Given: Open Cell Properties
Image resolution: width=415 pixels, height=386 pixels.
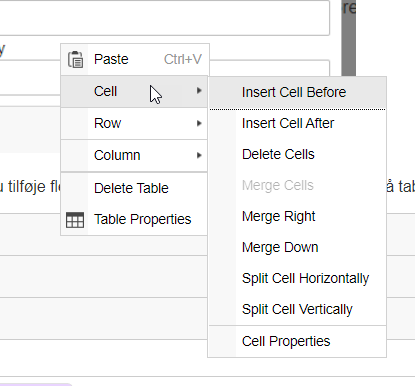Looking at the screenshot, I should click(297, 341).
